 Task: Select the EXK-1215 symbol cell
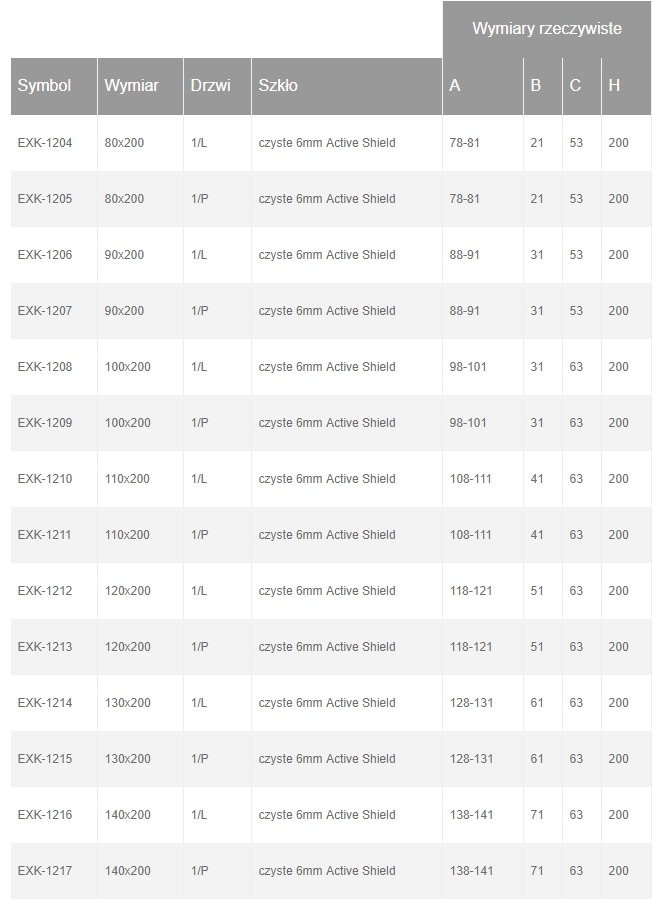coord(45,759)
